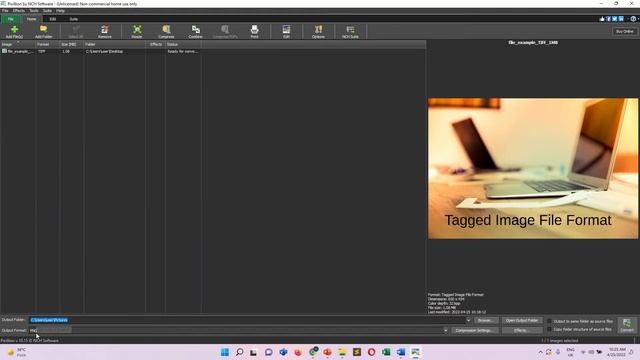Open the Resize tool

pyautogui.click(x=137, y=31)
